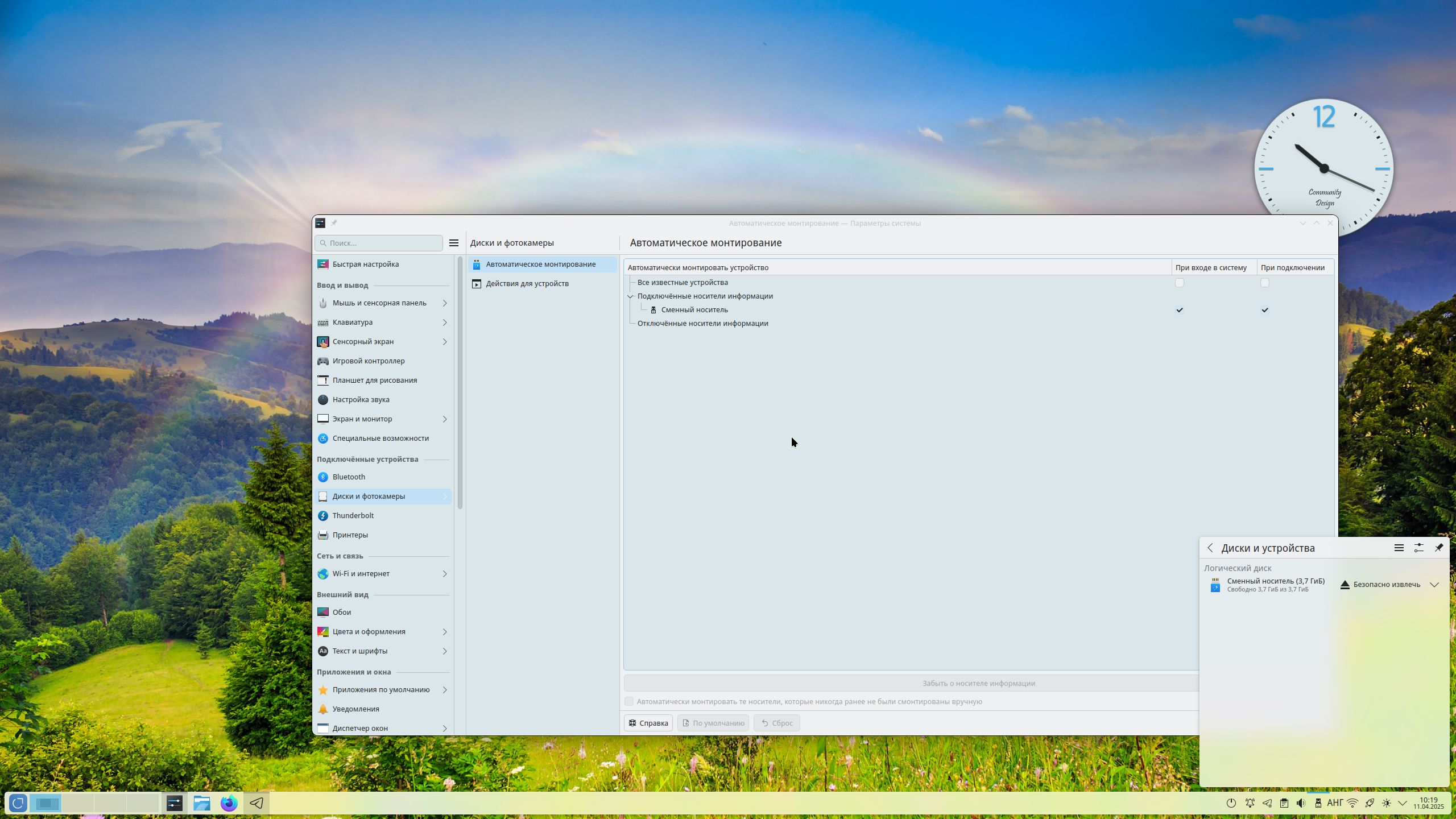Click the Wi-Fi tray icon
The height and width of the screenshot is (819, 1456).
click(1352, 803)
